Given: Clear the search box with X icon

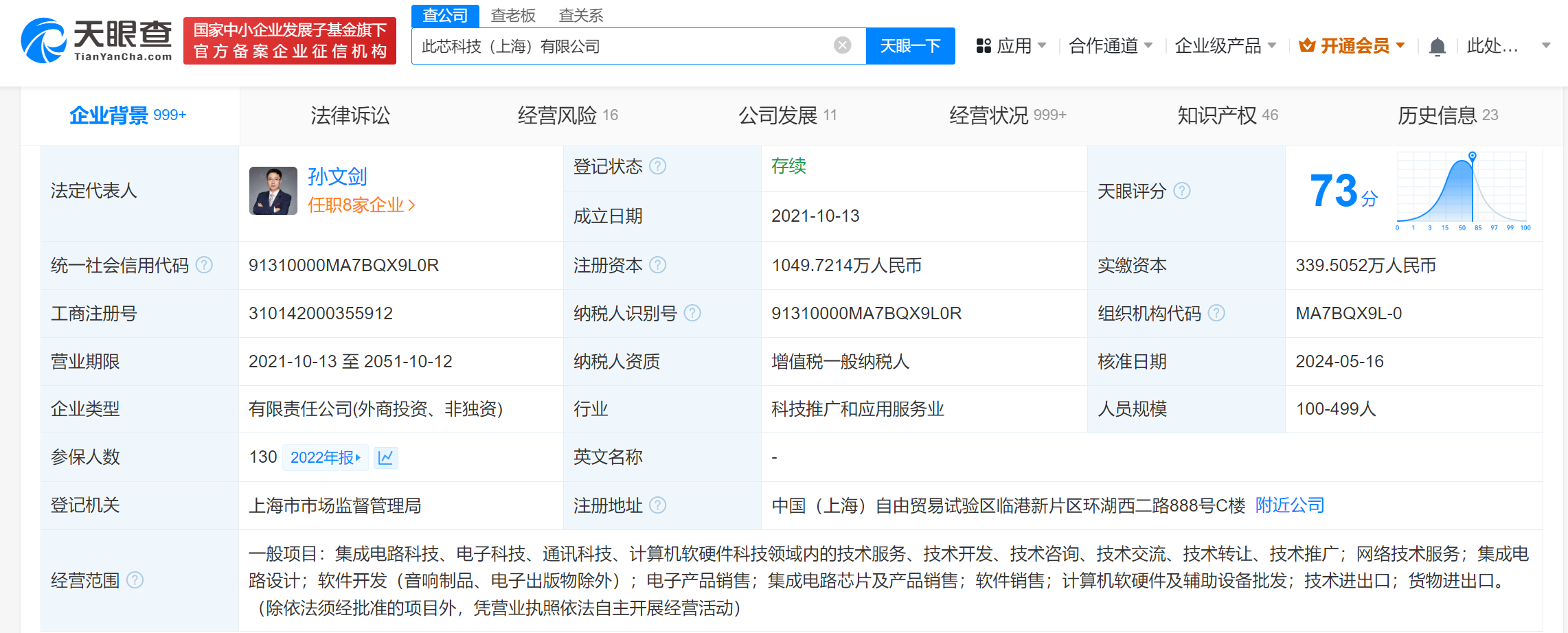Looking at the screenshot, I should (x=842, y=46).
